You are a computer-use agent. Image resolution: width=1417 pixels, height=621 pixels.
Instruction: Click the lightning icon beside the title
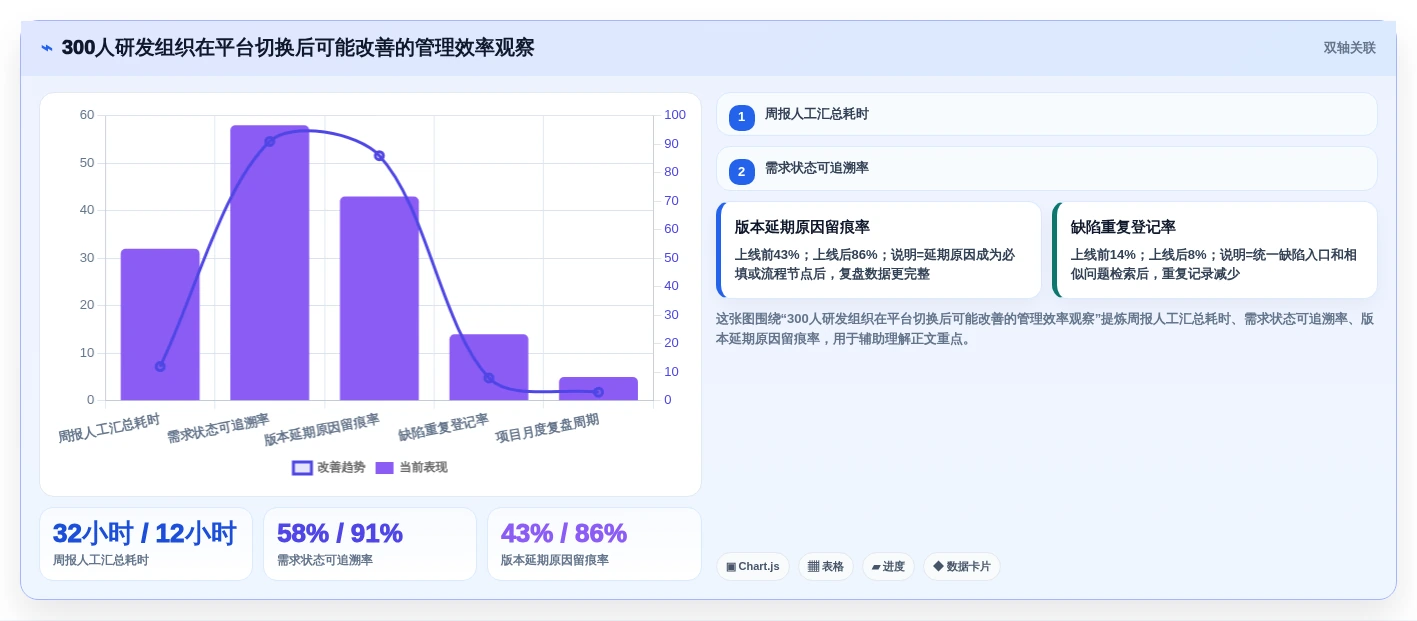pos(47,48)
